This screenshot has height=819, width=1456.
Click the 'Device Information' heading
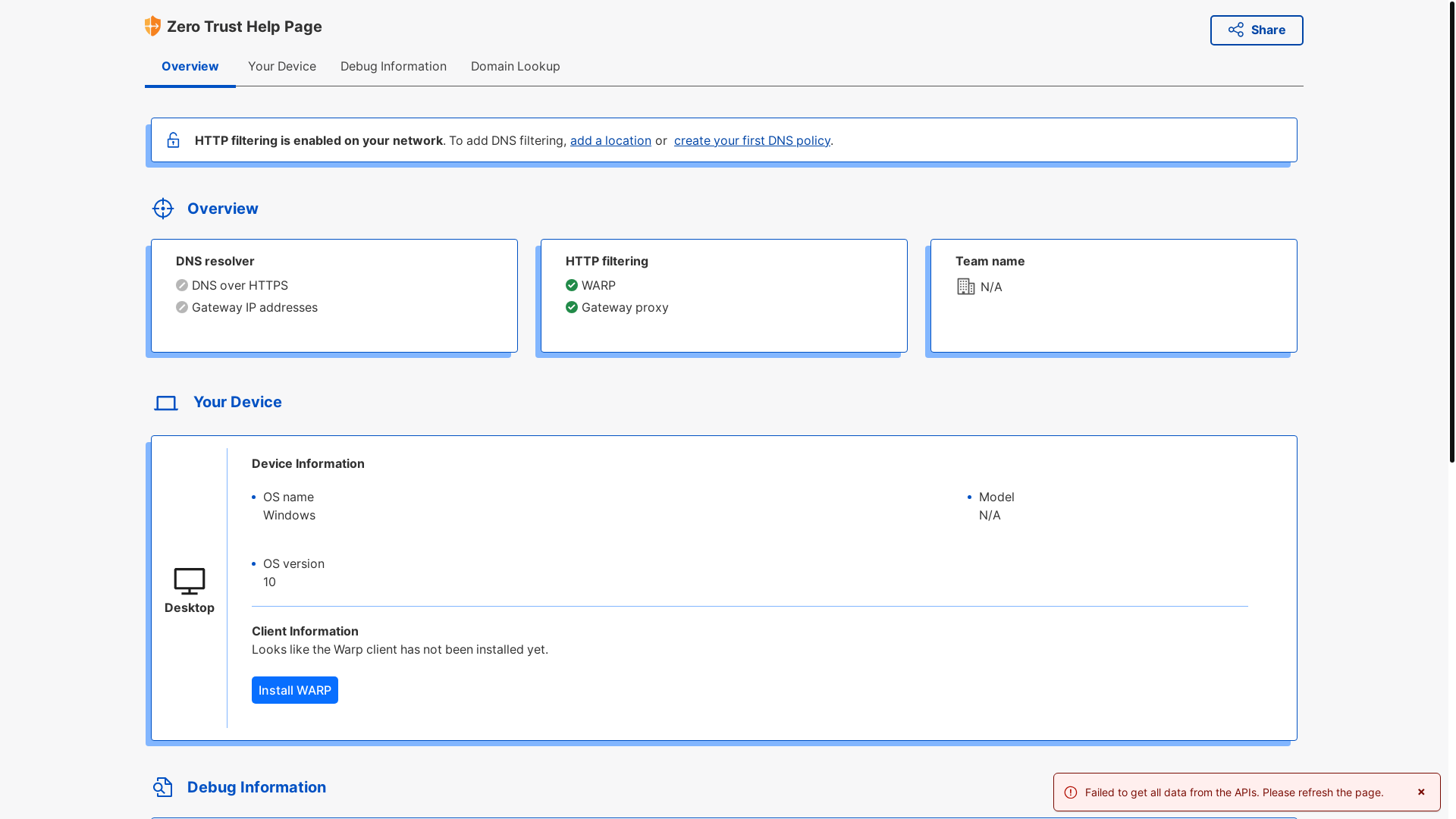[x=308, y=463]
